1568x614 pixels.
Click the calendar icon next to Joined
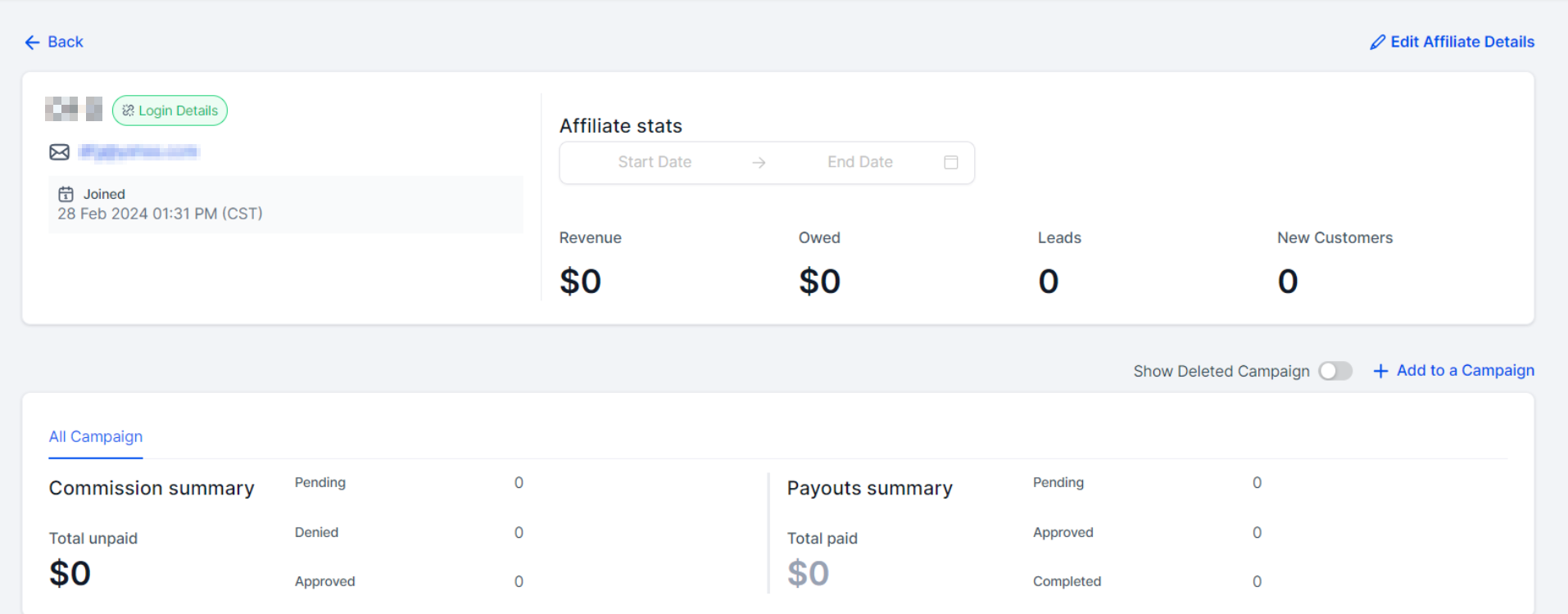tap(66, 194)
